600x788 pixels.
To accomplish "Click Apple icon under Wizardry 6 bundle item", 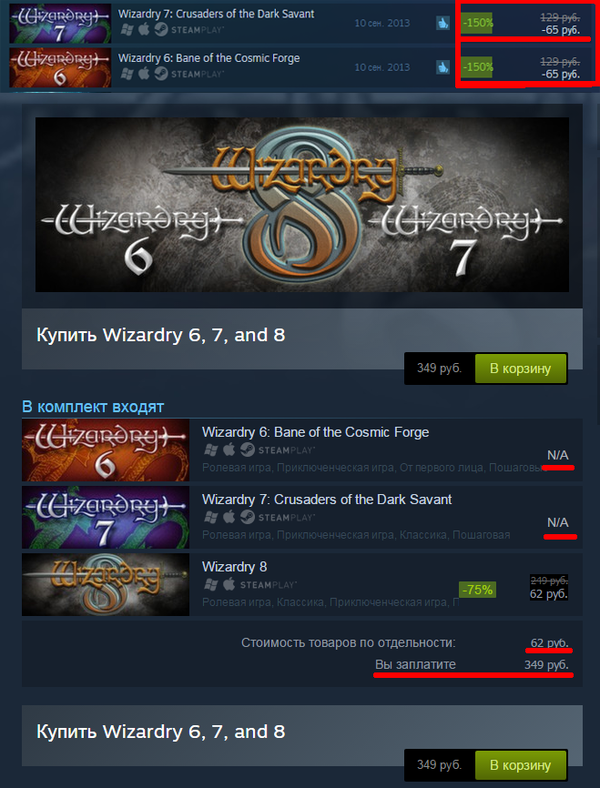I will click(229, 449).
